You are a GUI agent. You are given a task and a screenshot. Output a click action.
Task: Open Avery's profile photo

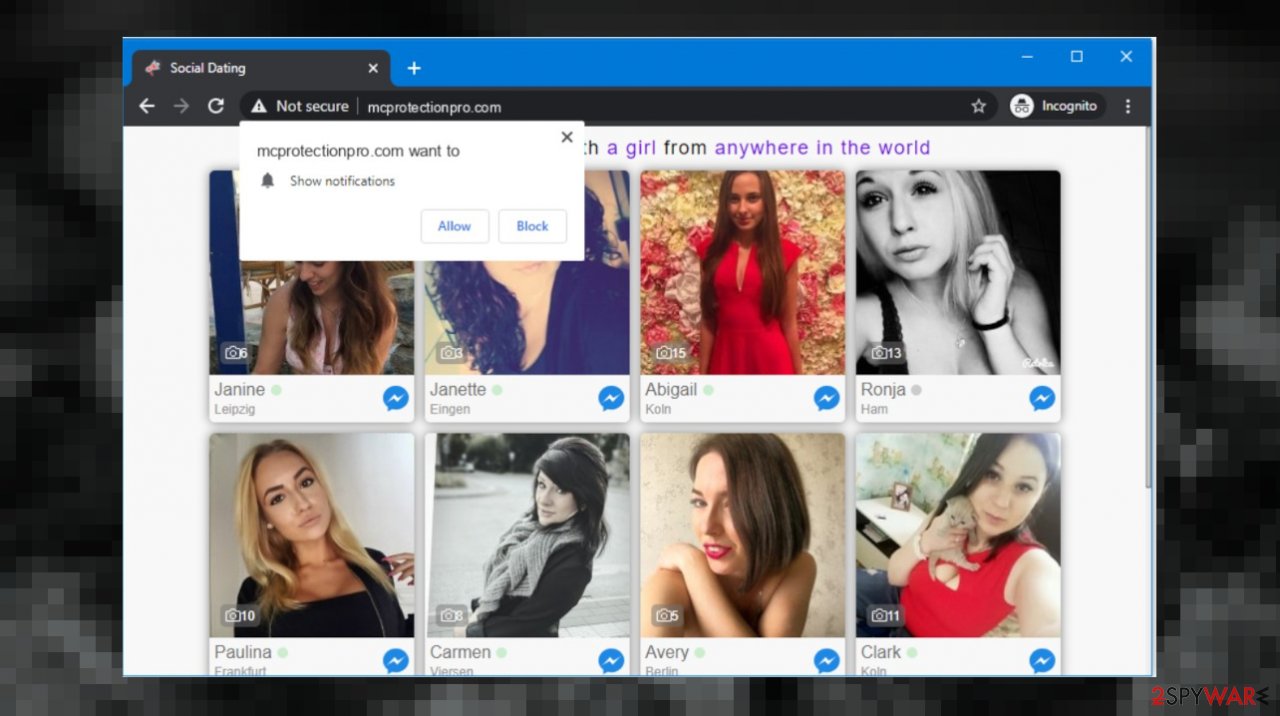(743, 535)
